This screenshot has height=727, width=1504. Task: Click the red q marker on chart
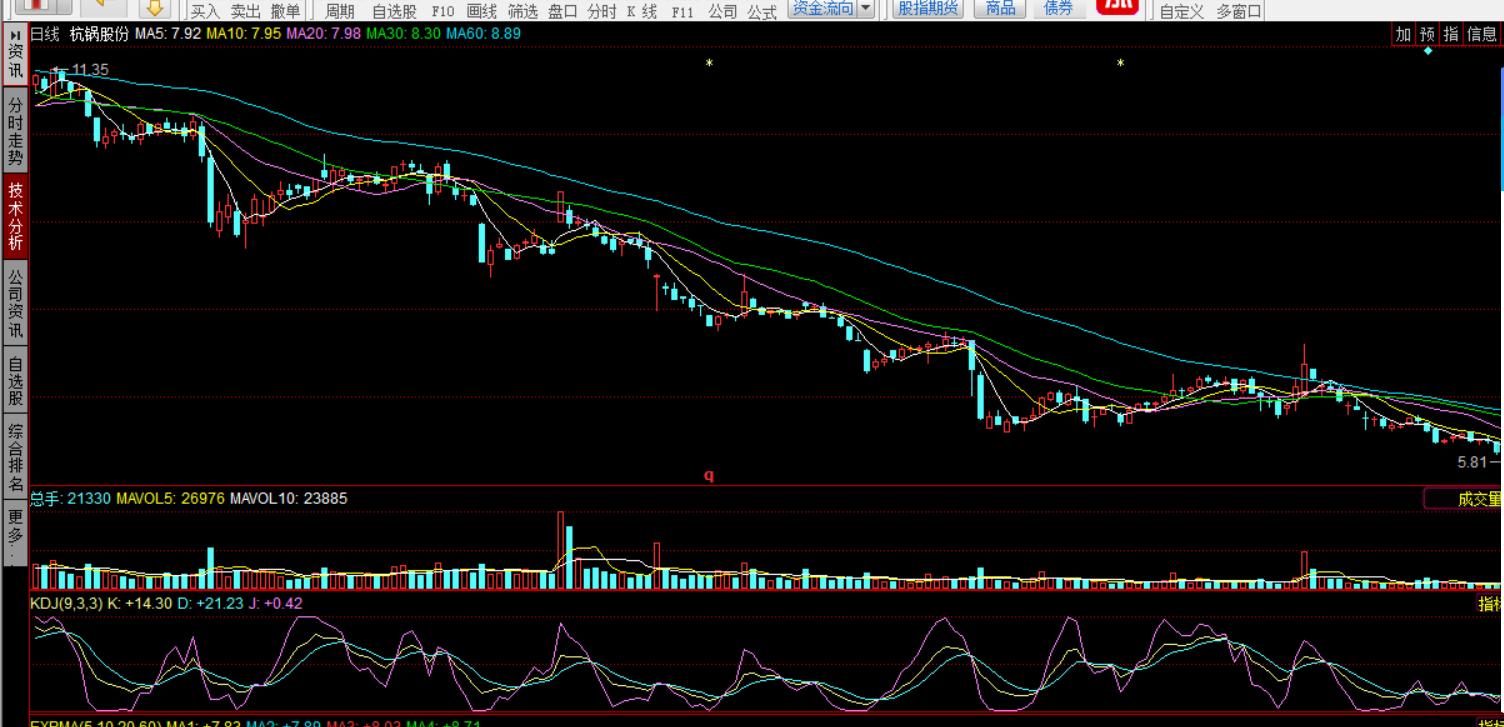pos(709,476)
